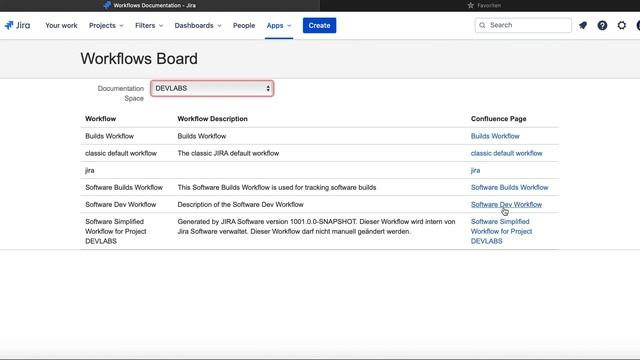Click the 'Generated by JIRA Software version' description

coord(316,226)
